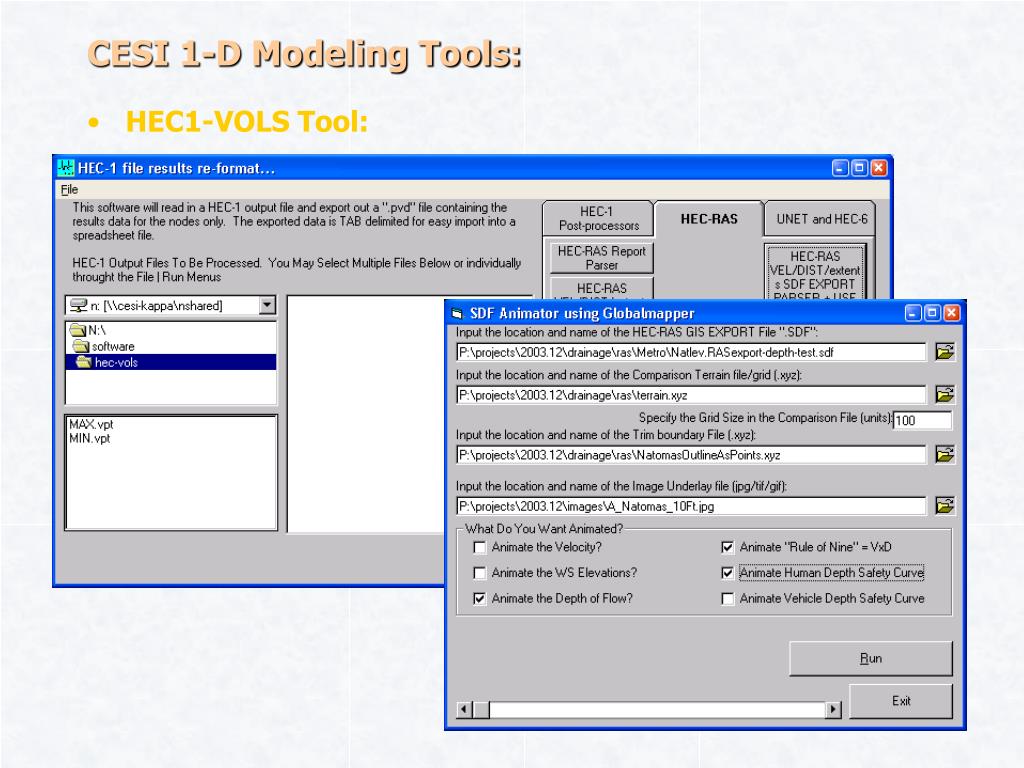Click the HEC-1 file results window icon
1024x768 pixels.
(66, 168)
